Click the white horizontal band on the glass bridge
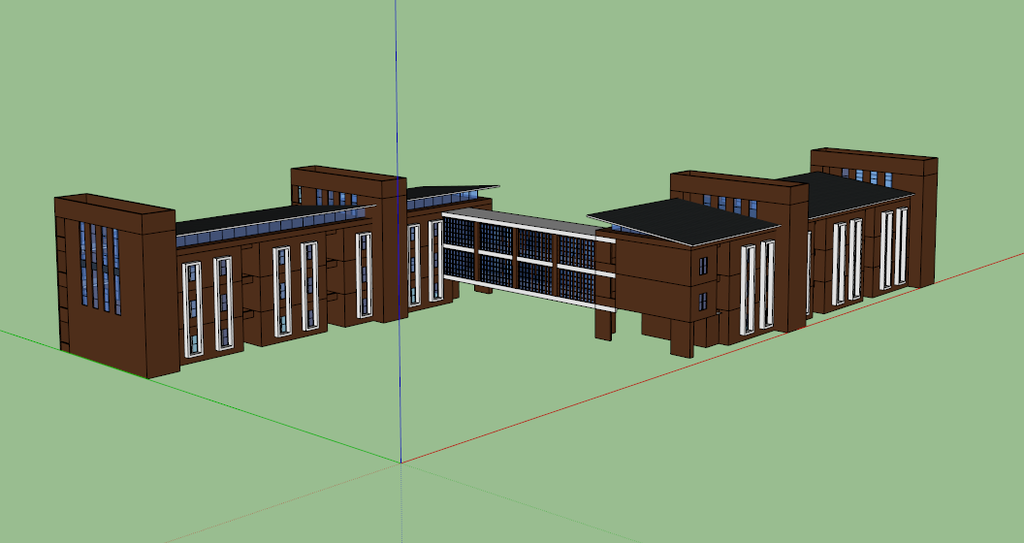 coord(520,256)
